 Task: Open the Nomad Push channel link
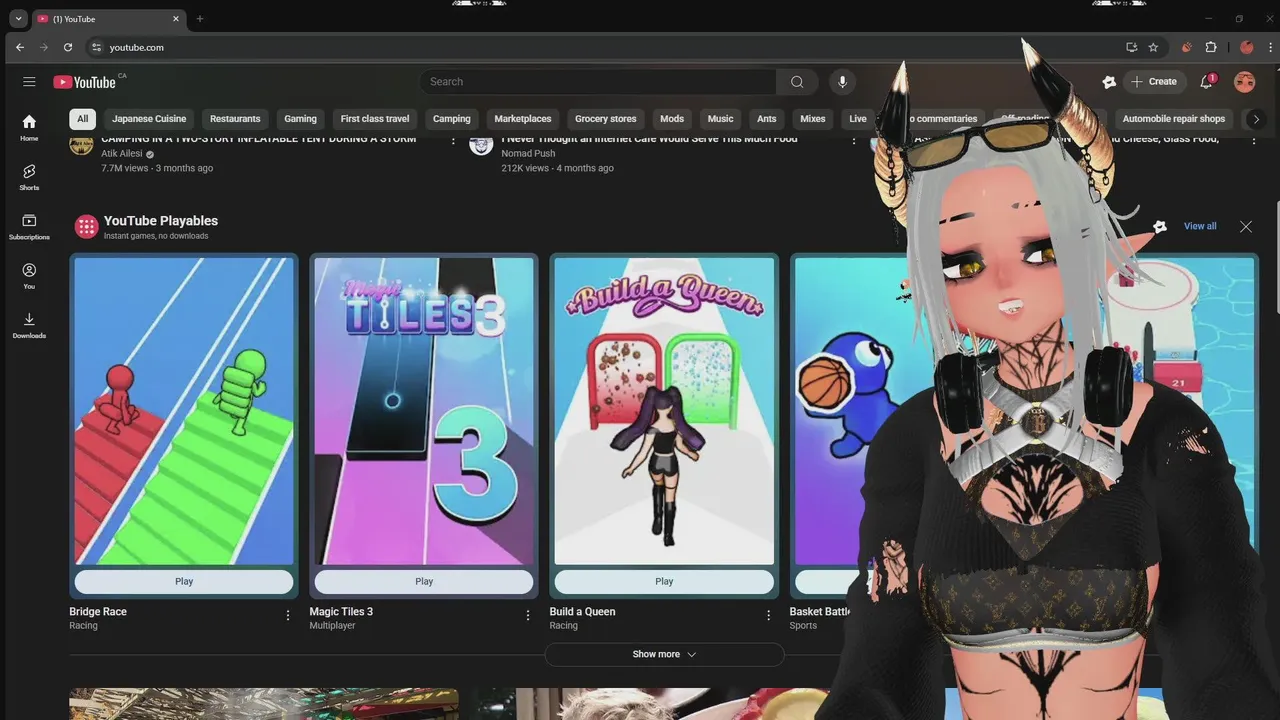click(x=529, y=154)
